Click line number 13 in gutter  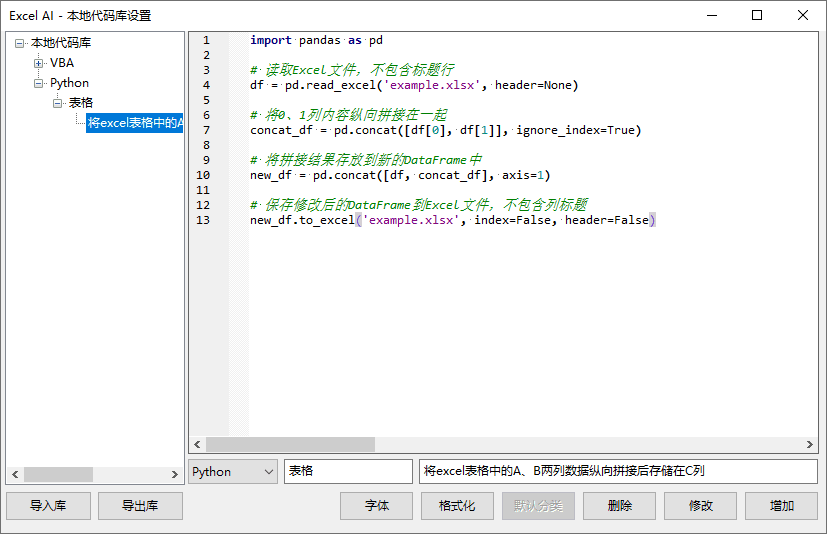203,220
